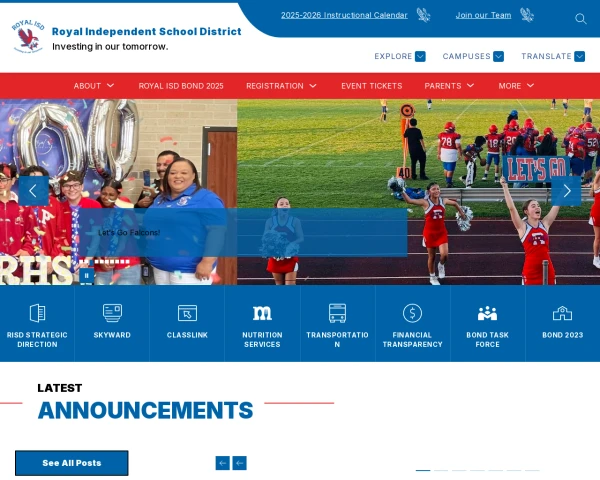Expand the More menu chevron
600x480 pixels.
pyautogui.click(x=530, y=85)
